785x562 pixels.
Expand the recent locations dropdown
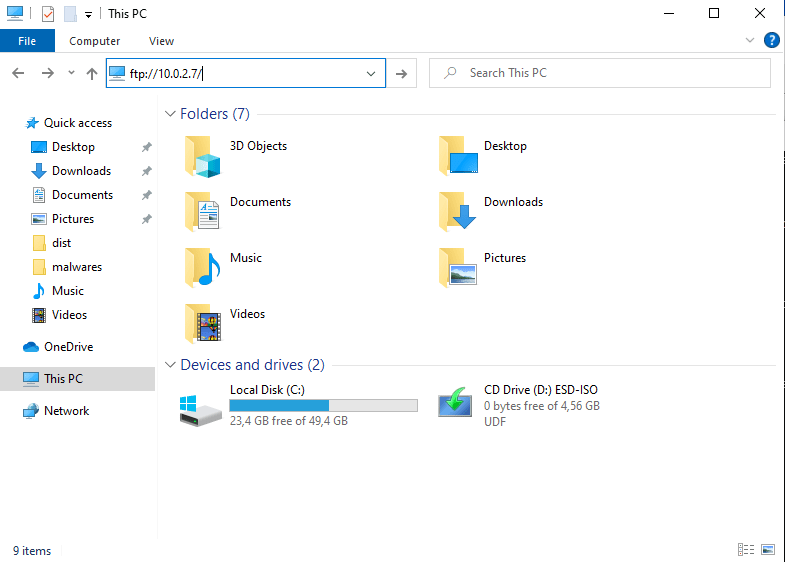(x=71, y=73)
